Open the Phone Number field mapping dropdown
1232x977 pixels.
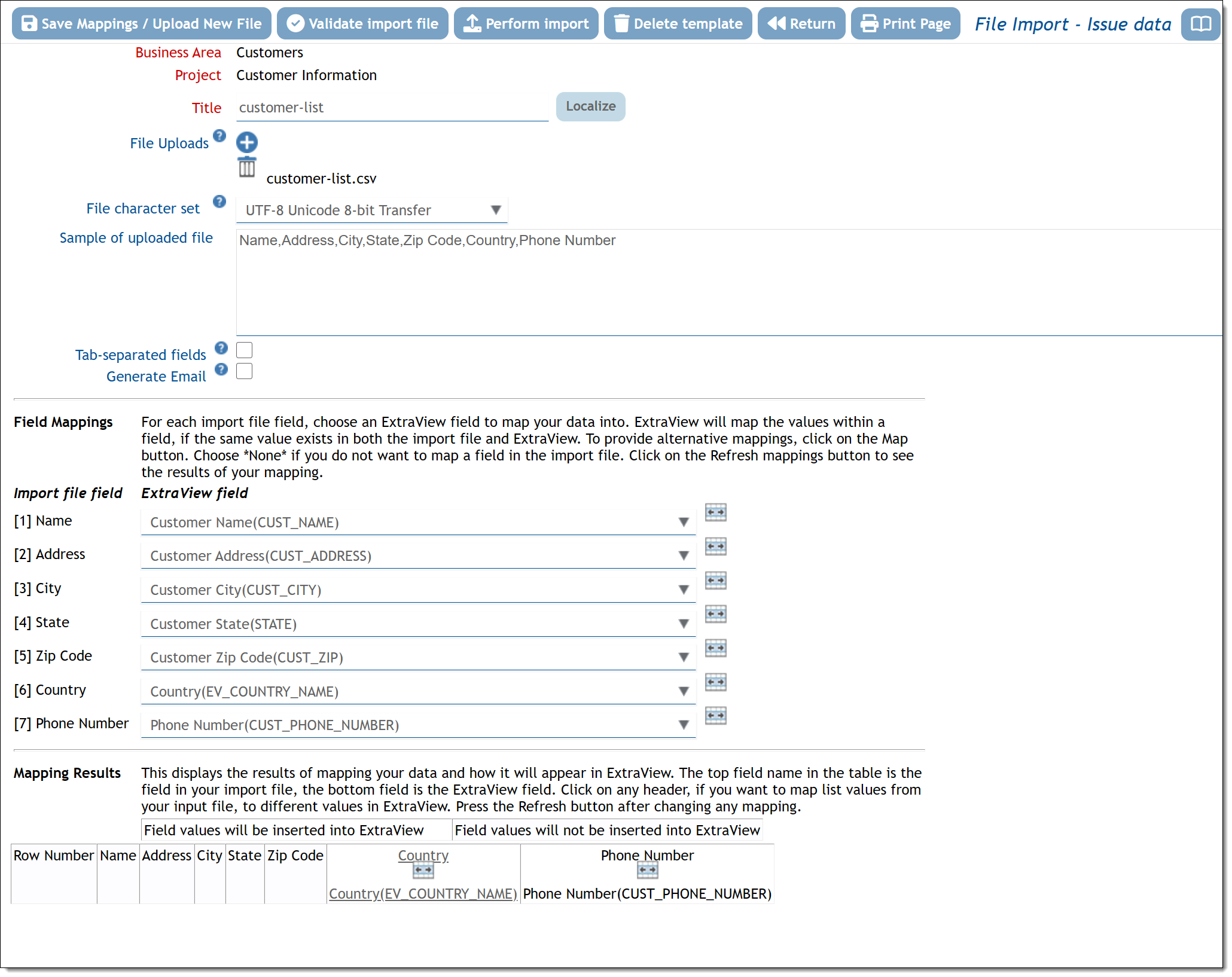pos(418,725)
